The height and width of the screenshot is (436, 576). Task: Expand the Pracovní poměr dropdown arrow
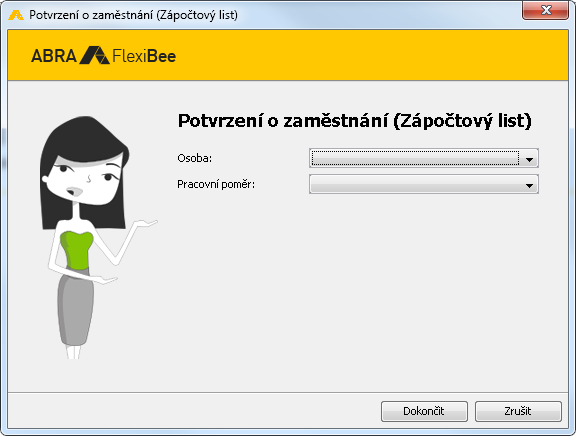(529, 185)
